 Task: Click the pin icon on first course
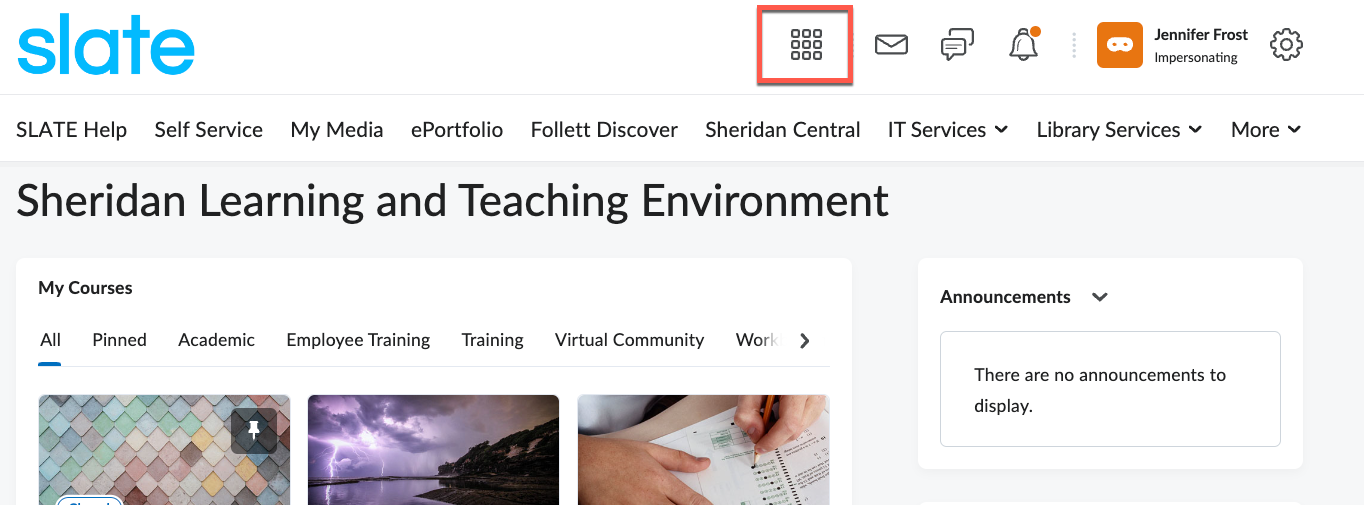point(254,430)
